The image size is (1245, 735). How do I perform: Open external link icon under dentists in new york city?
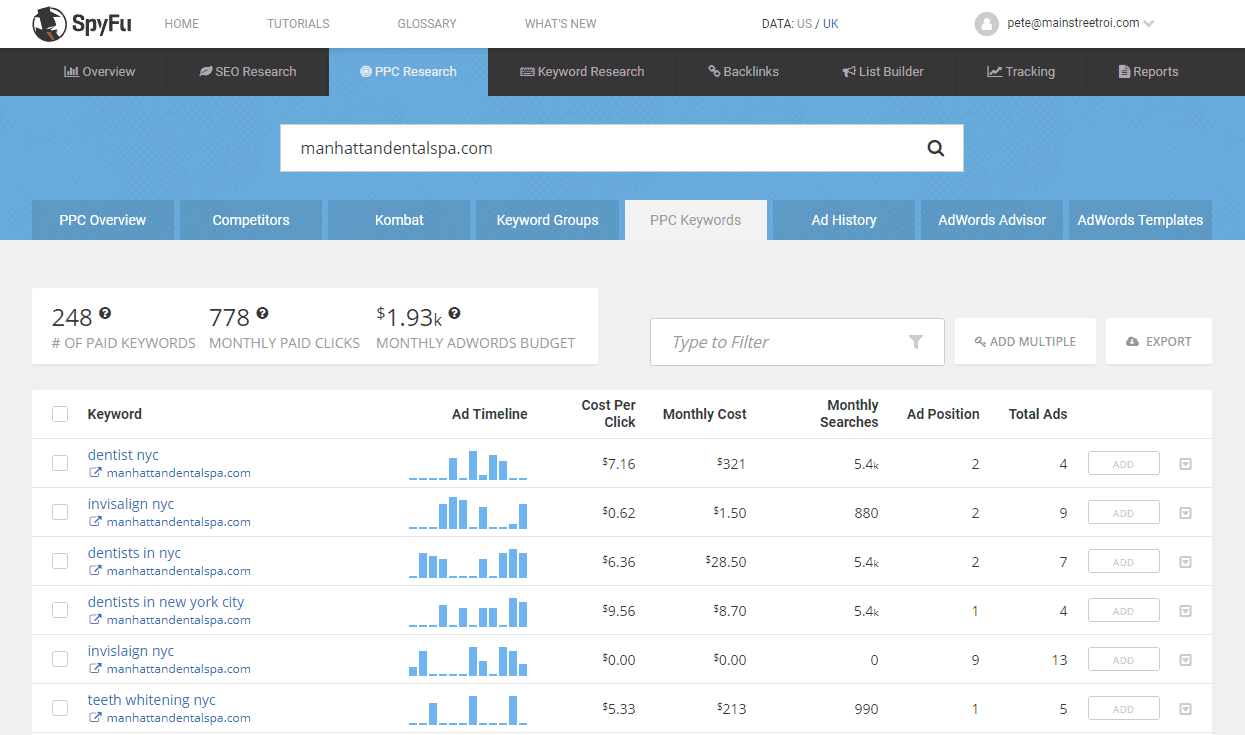[x=96, y=620]
